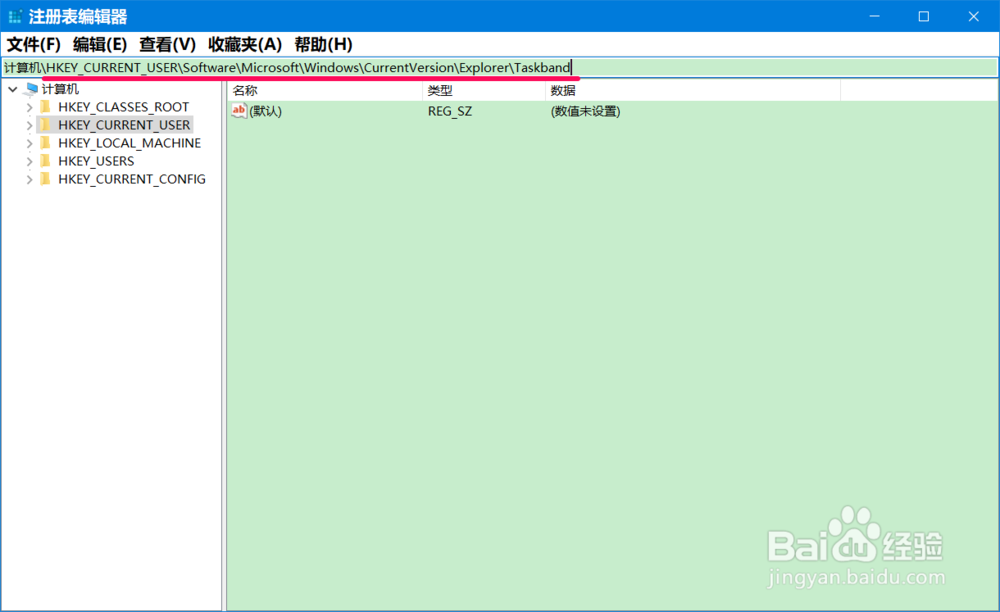This screenshot has width=1000, height=612.
Task: Click the Registry Editor icon in title bar
Action: tap(14, 16)
